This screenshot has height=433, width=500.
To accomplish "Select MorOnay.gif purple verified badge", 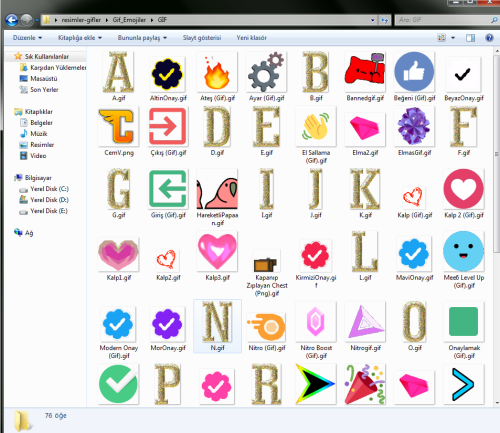I will click(167, 324).
